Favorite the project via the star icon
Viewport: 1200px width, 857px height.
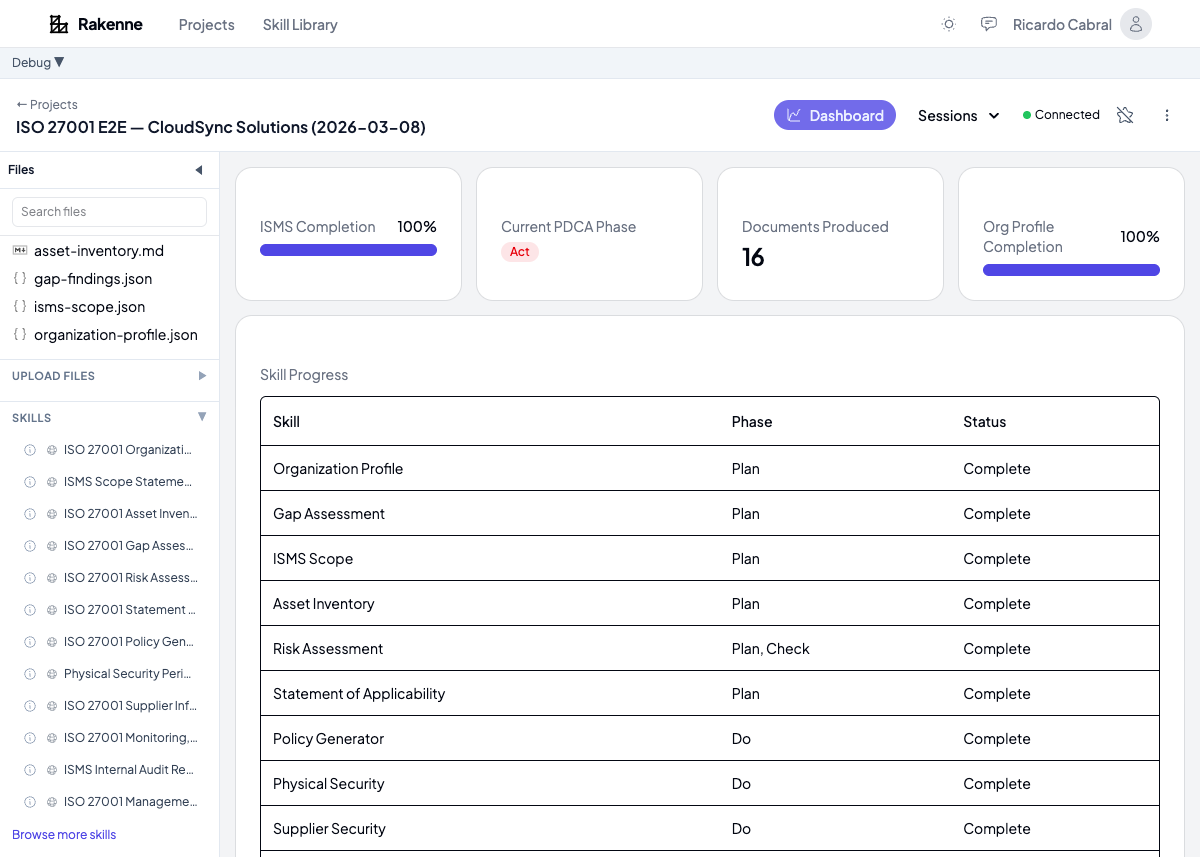pos(1125,115)
